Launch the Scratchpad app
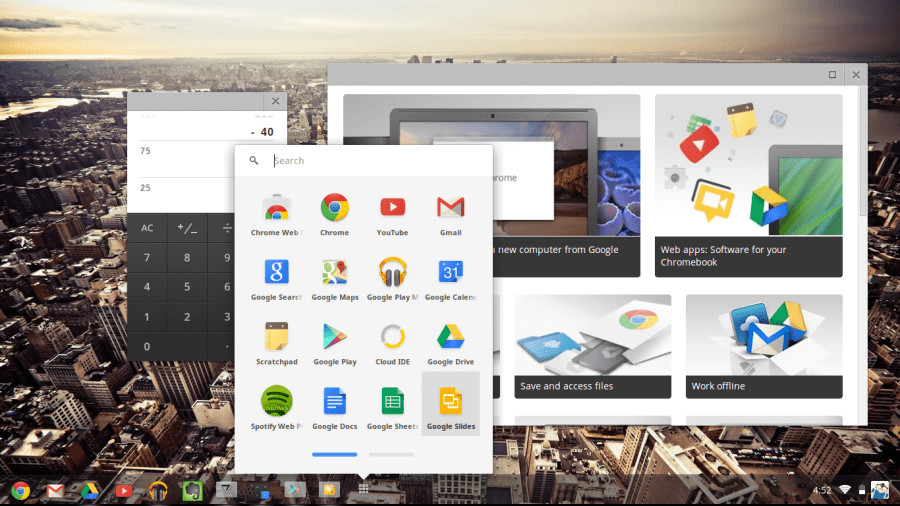This screenshot has height=506, width=900. (x=277, y=344)
